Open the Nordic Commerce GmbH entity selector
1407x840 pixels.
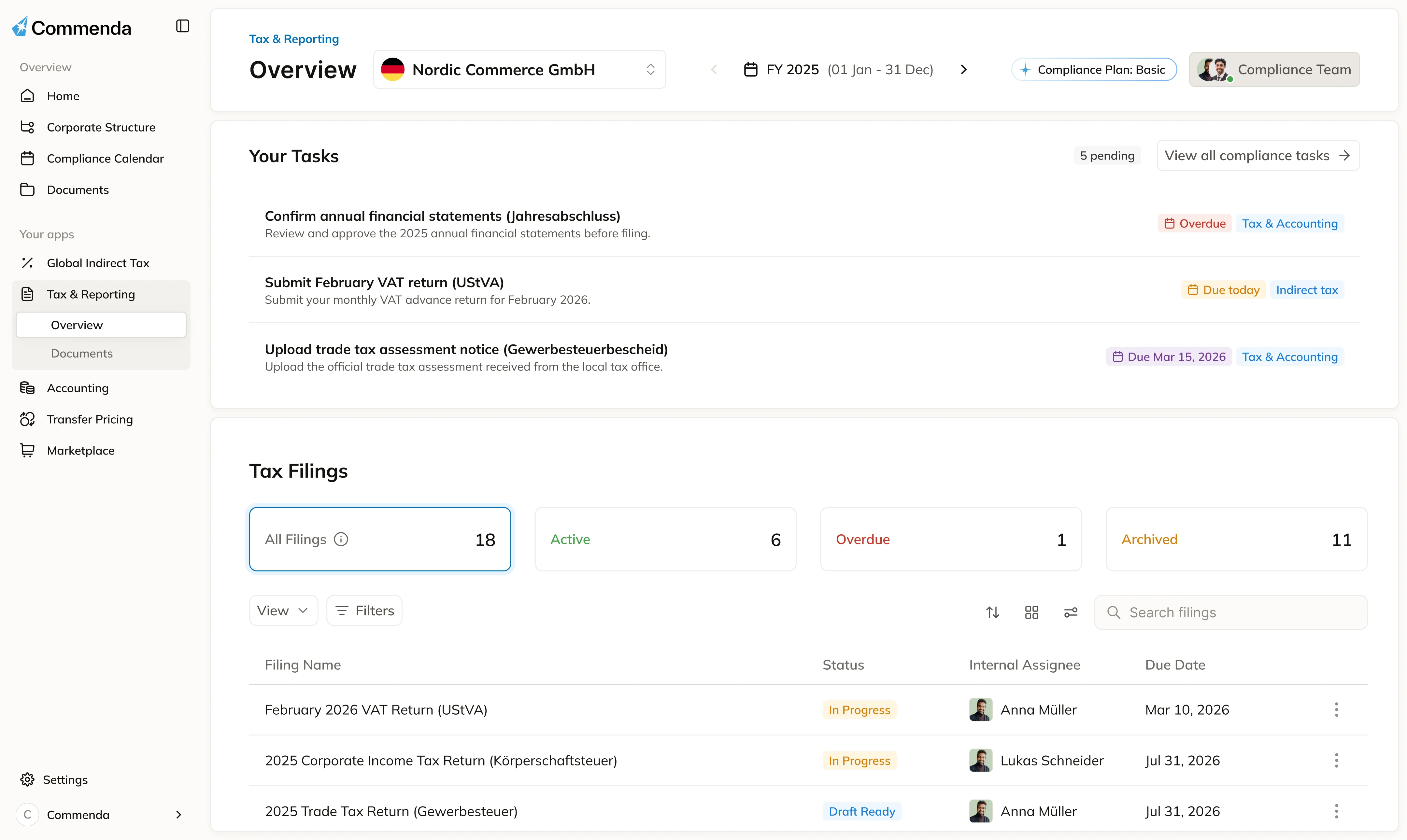(x=519, y=69)
